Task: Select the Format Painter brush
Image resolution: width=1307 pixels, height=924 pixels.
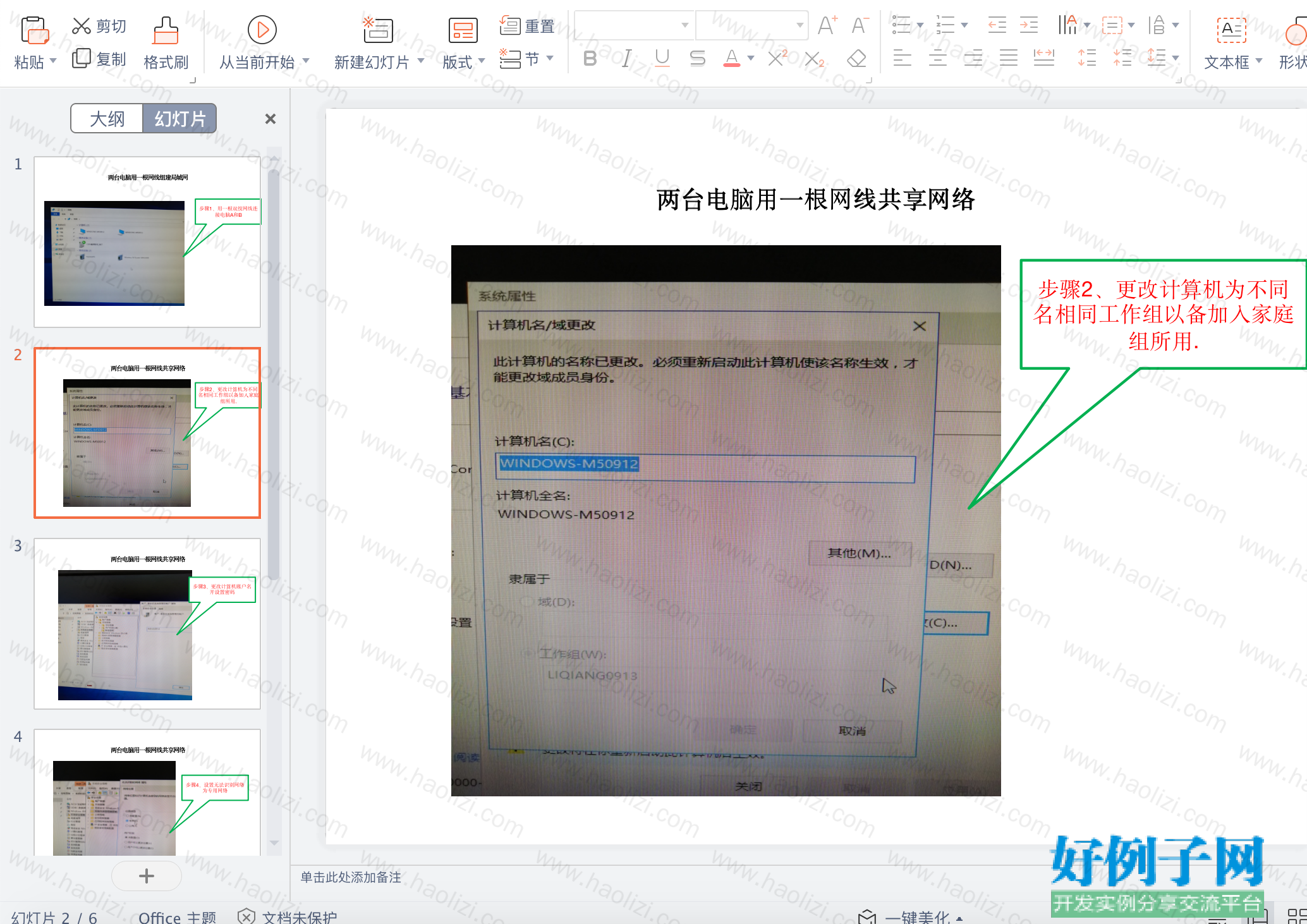Action: 166,30
